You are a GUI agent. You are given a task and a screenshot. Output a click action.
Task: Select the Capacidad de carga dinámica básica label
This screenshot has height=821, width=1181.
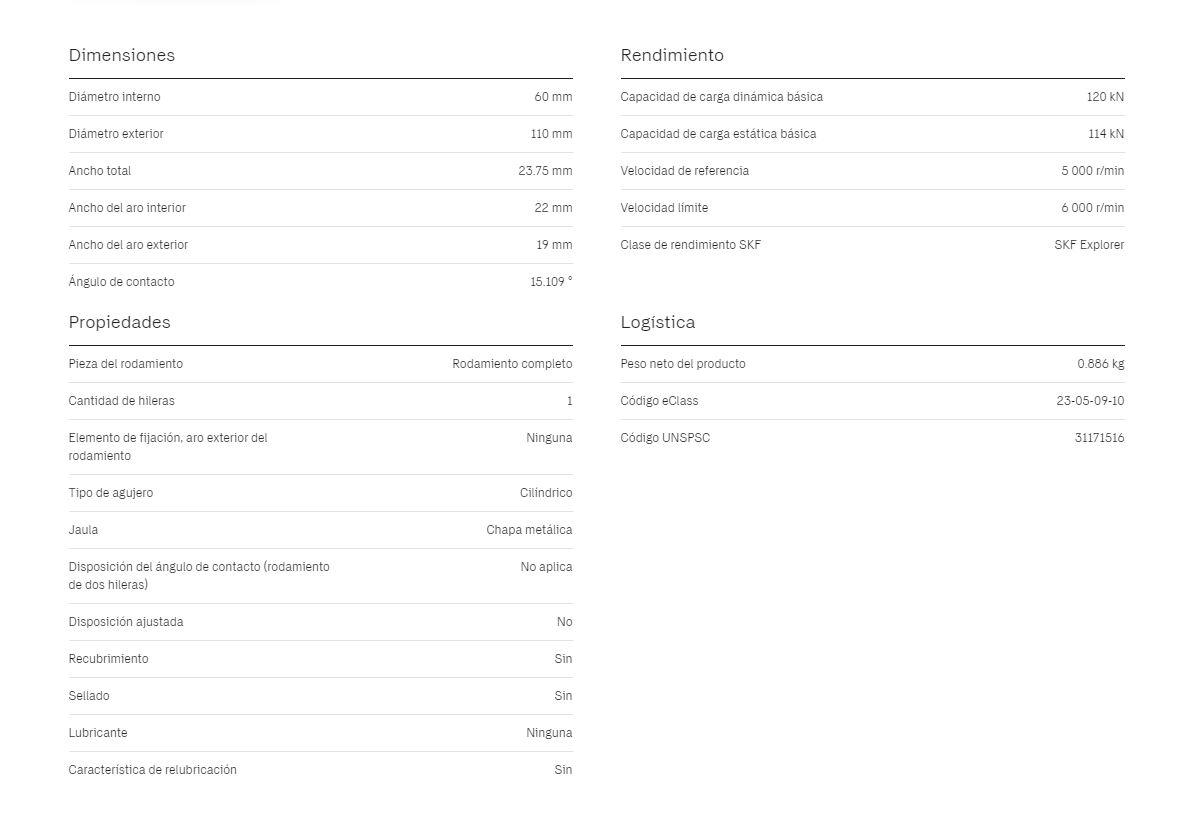tap(722, 96)
